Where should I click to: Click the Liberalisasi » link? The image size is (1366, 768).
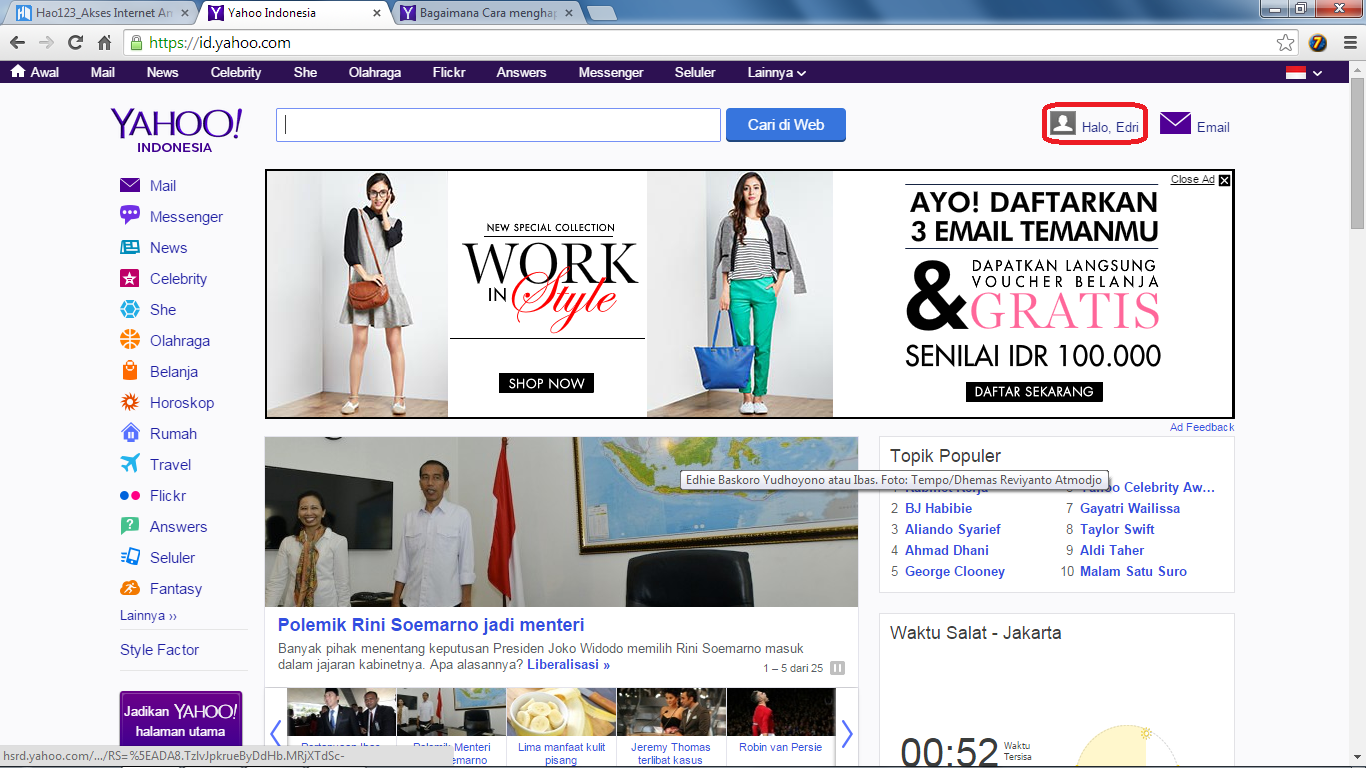[569, 664]
